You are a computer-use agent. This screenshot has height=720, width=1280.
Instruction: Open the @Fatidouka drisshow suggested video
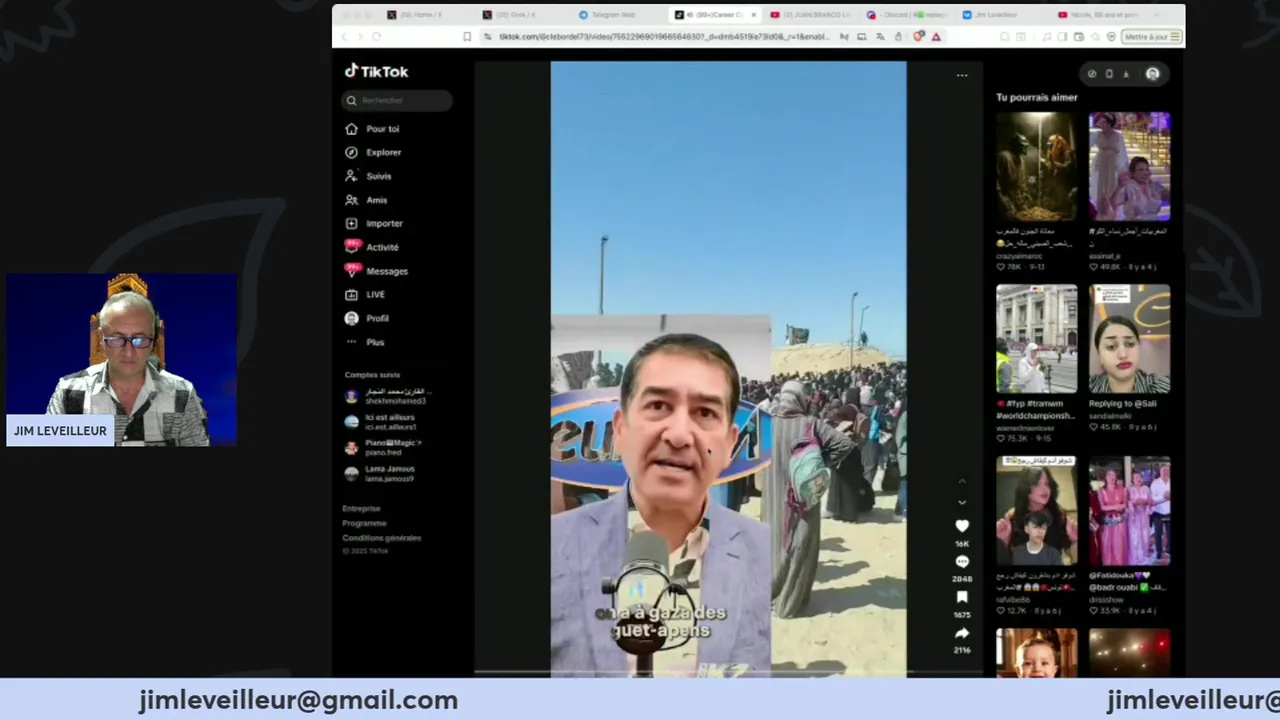(1129, 511)
